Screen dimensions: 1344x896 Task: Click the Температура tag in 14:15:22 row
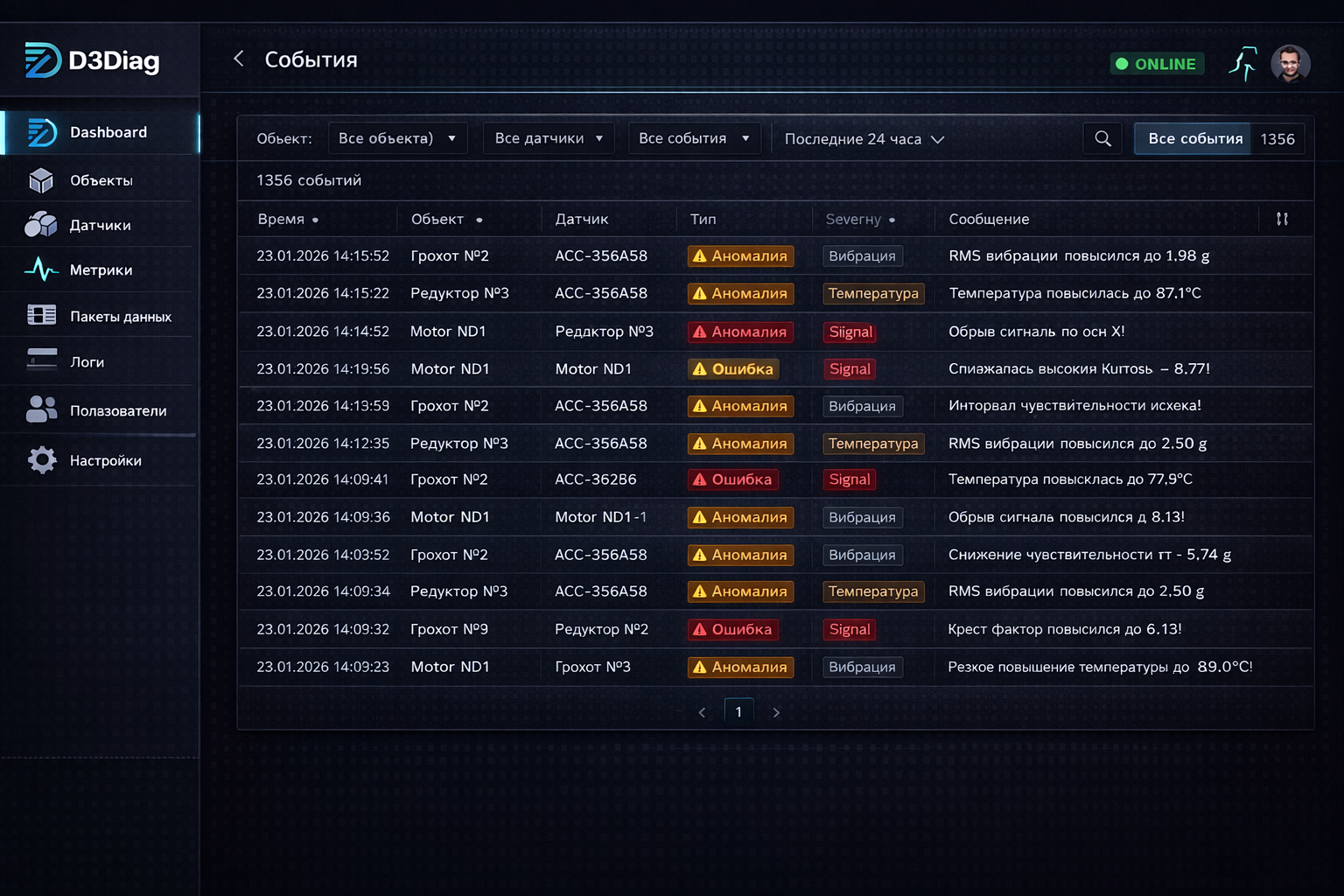[873, 293]
